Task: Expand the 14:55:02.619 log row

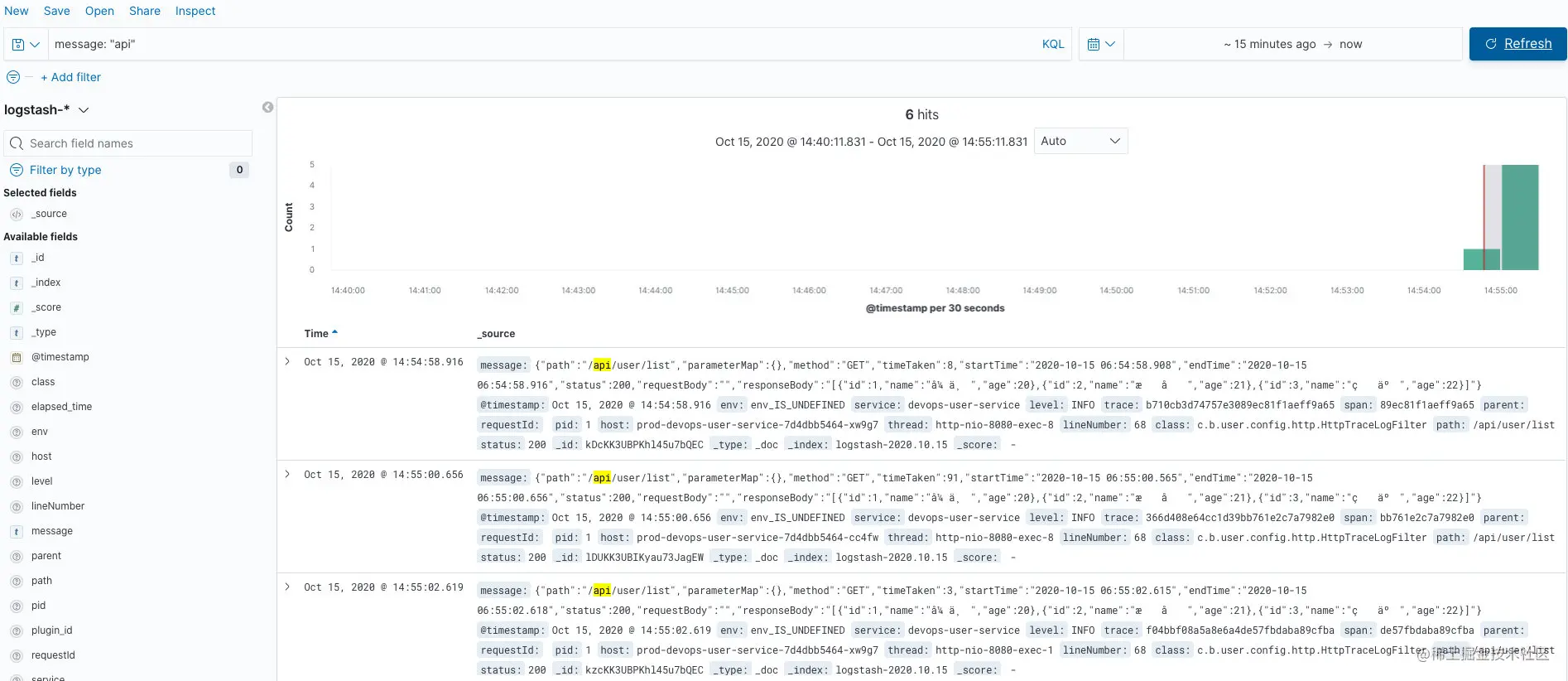Action: pyautogui.click(x=287, y=587)
